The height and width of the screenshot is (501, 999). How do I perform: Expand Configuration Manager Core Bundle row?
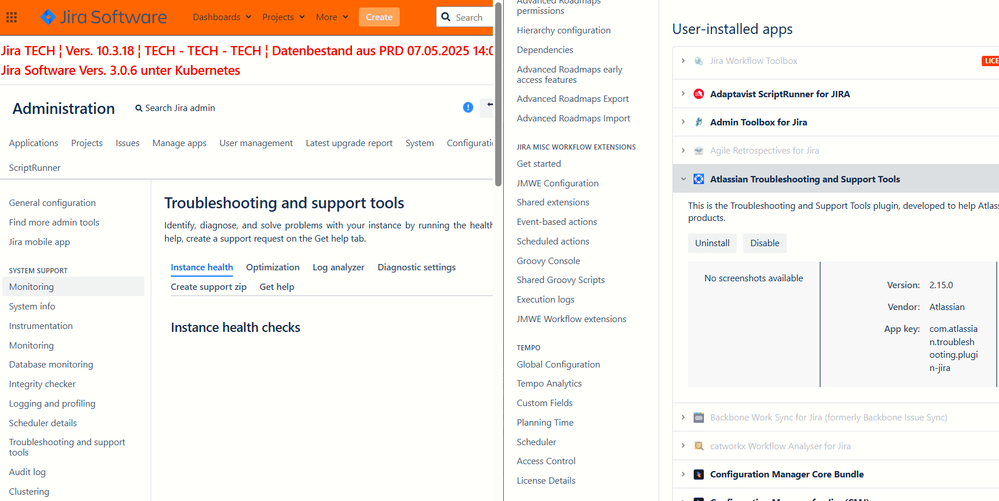683,474
